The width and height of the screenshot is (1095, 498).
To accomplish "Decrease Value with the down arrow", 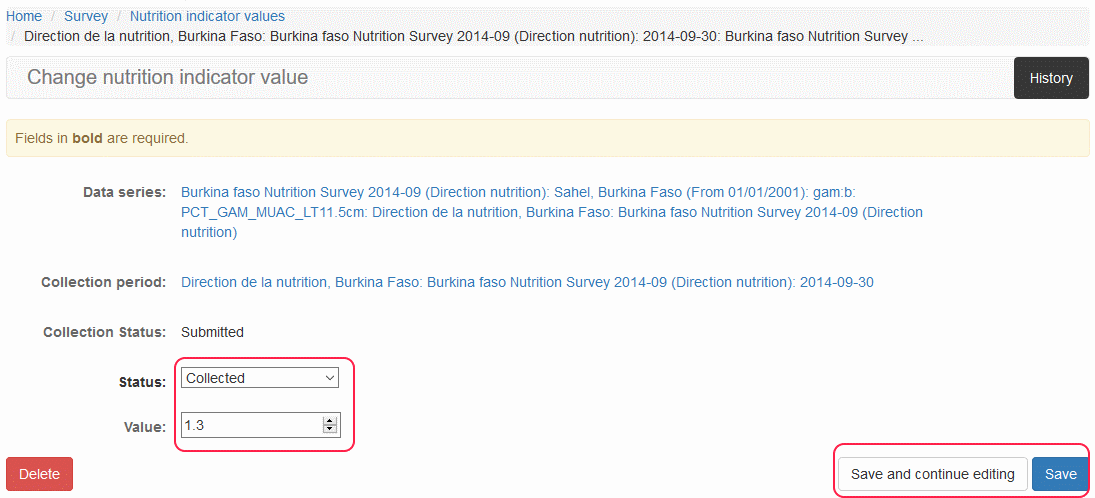I will 330,430.
